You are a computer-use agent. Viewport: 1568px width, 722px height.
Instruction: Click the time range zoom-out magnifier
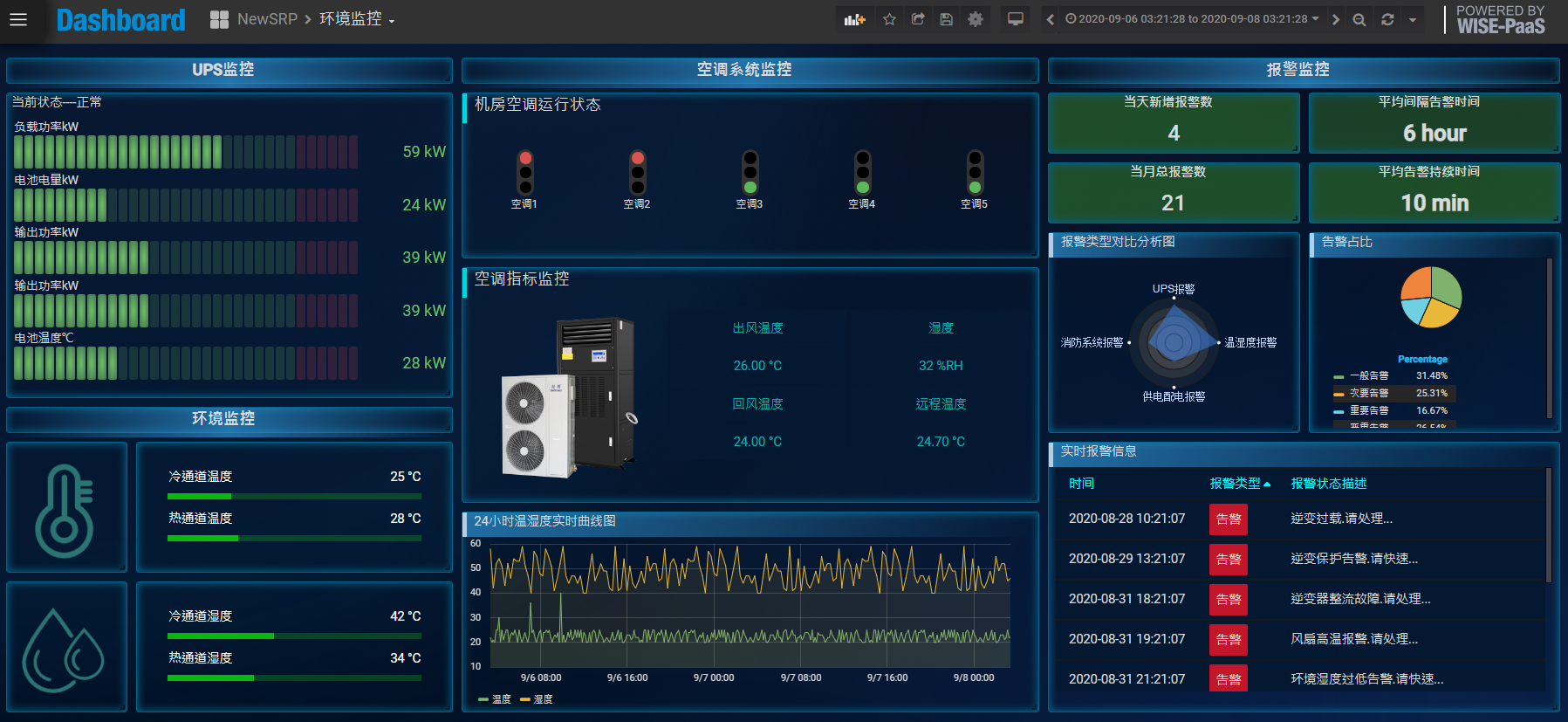click(1359, 19)
